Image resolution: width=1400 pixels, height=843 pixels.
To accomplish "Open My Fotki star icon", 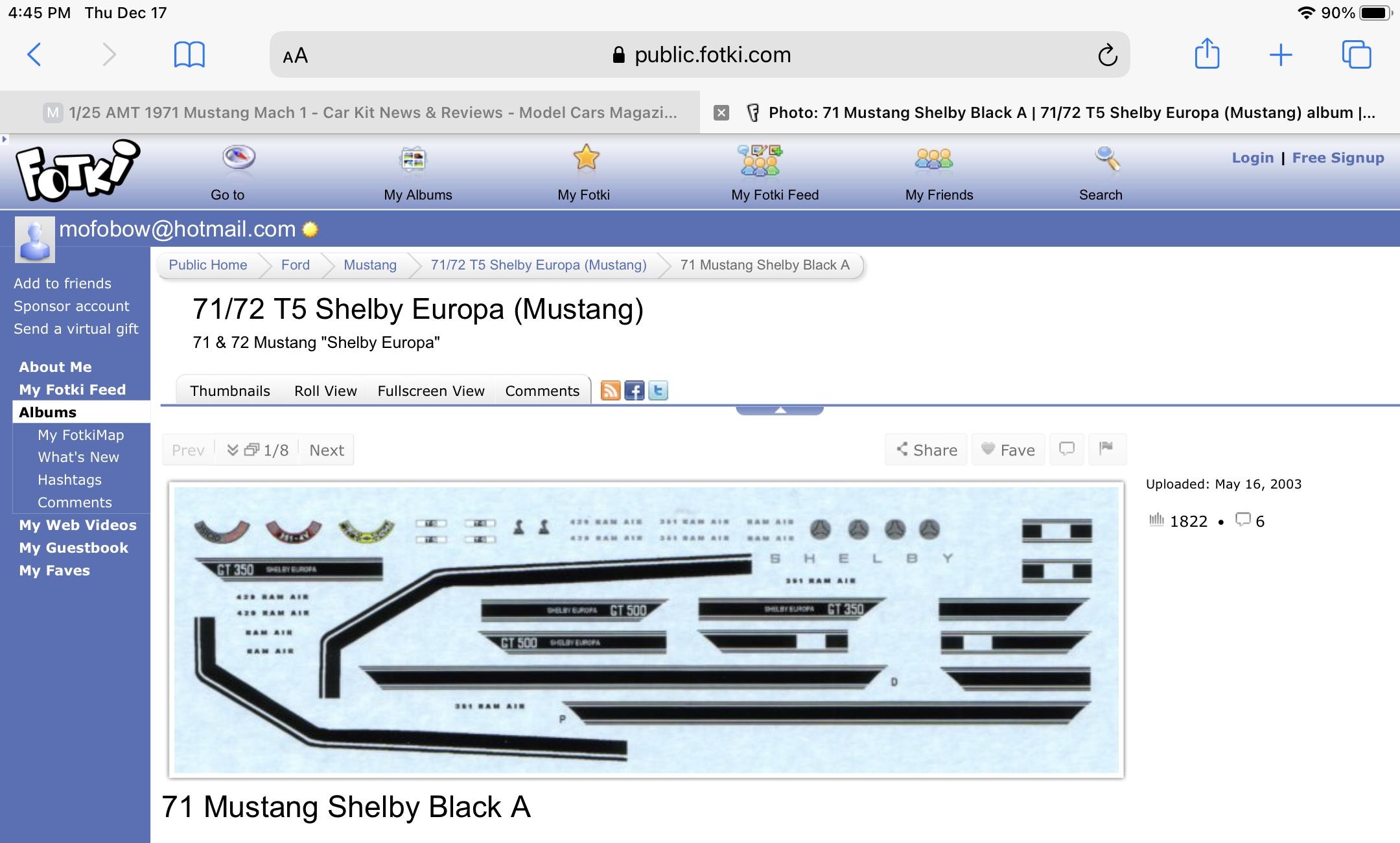I will click(x=586, y=157).
